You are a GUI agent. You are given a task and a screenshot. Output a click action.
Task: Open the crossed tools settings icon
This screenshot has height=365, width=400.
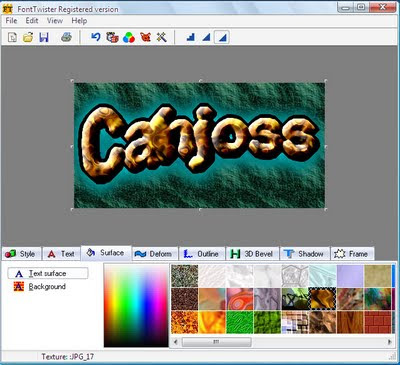tap(161, 37)
